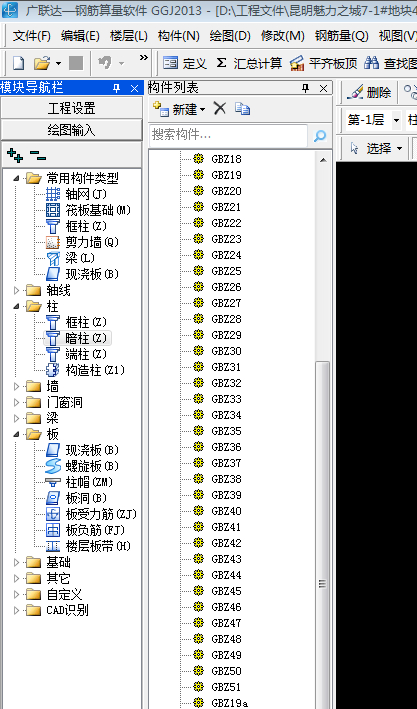Viewport: 417px width, 709px height.
Task: Click 平齐板顶 tool
Action: point(323,63)
